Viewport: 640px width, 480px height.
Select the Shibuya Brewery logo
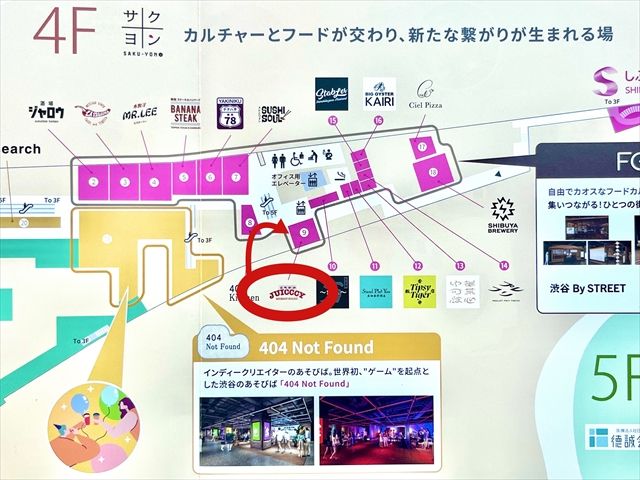click(x=502, y=213)
